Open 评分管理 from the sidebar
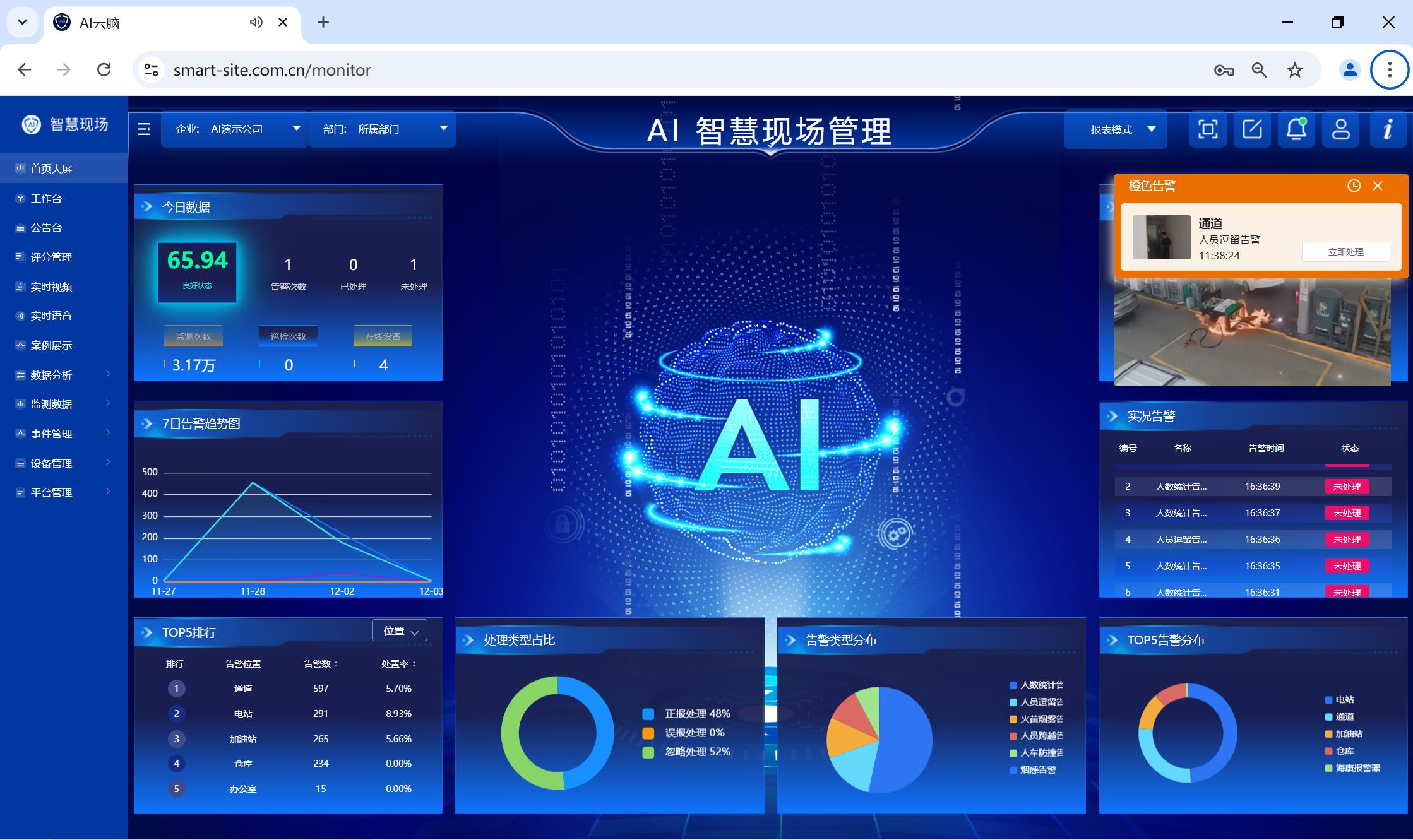Image resolution: width=1413 pixels, height=840 pixels. click(63, 257)
